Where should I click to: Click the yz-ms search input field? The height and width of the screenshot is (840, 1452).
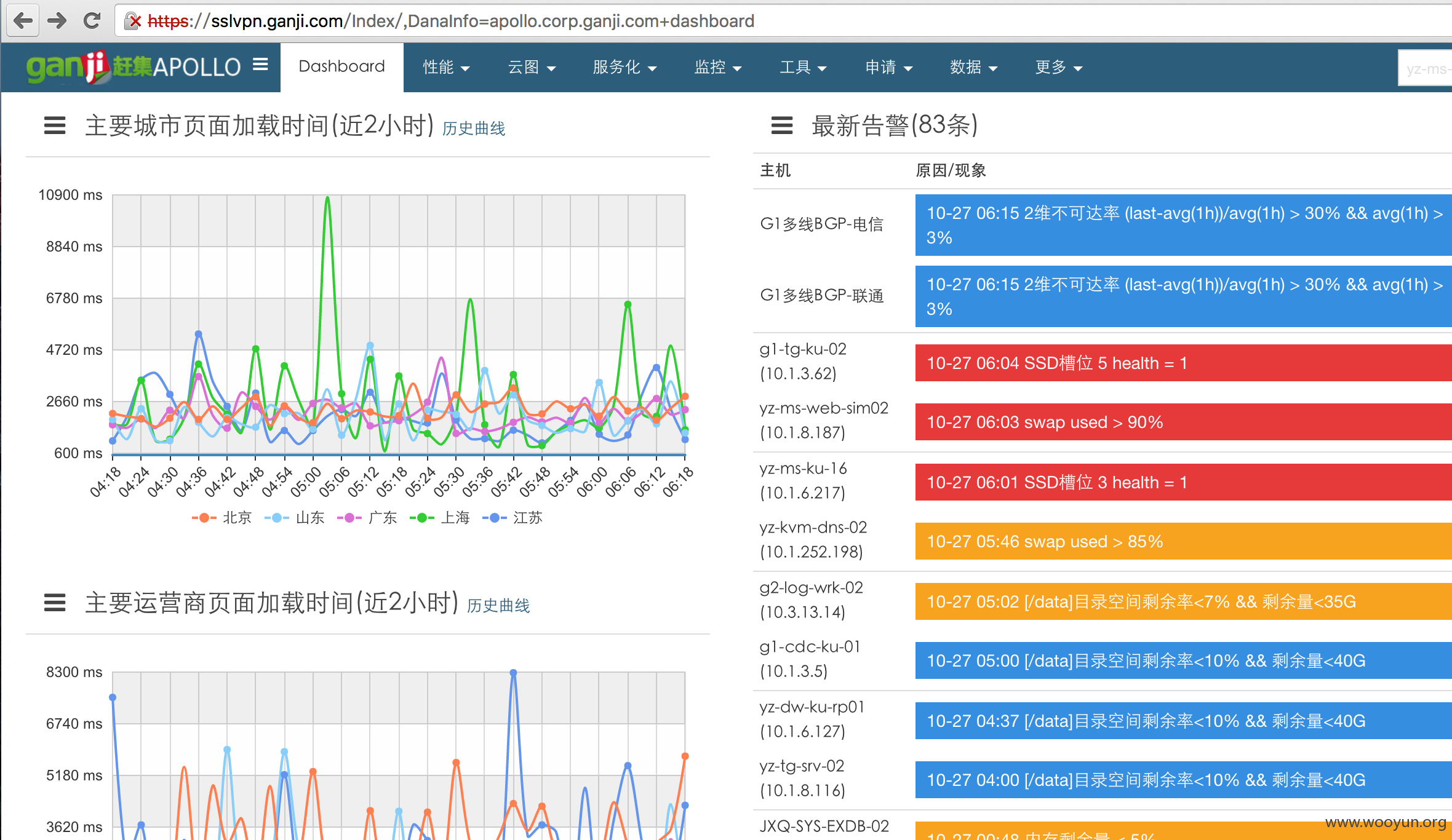pyautogui.click(x=1425, y=68)
